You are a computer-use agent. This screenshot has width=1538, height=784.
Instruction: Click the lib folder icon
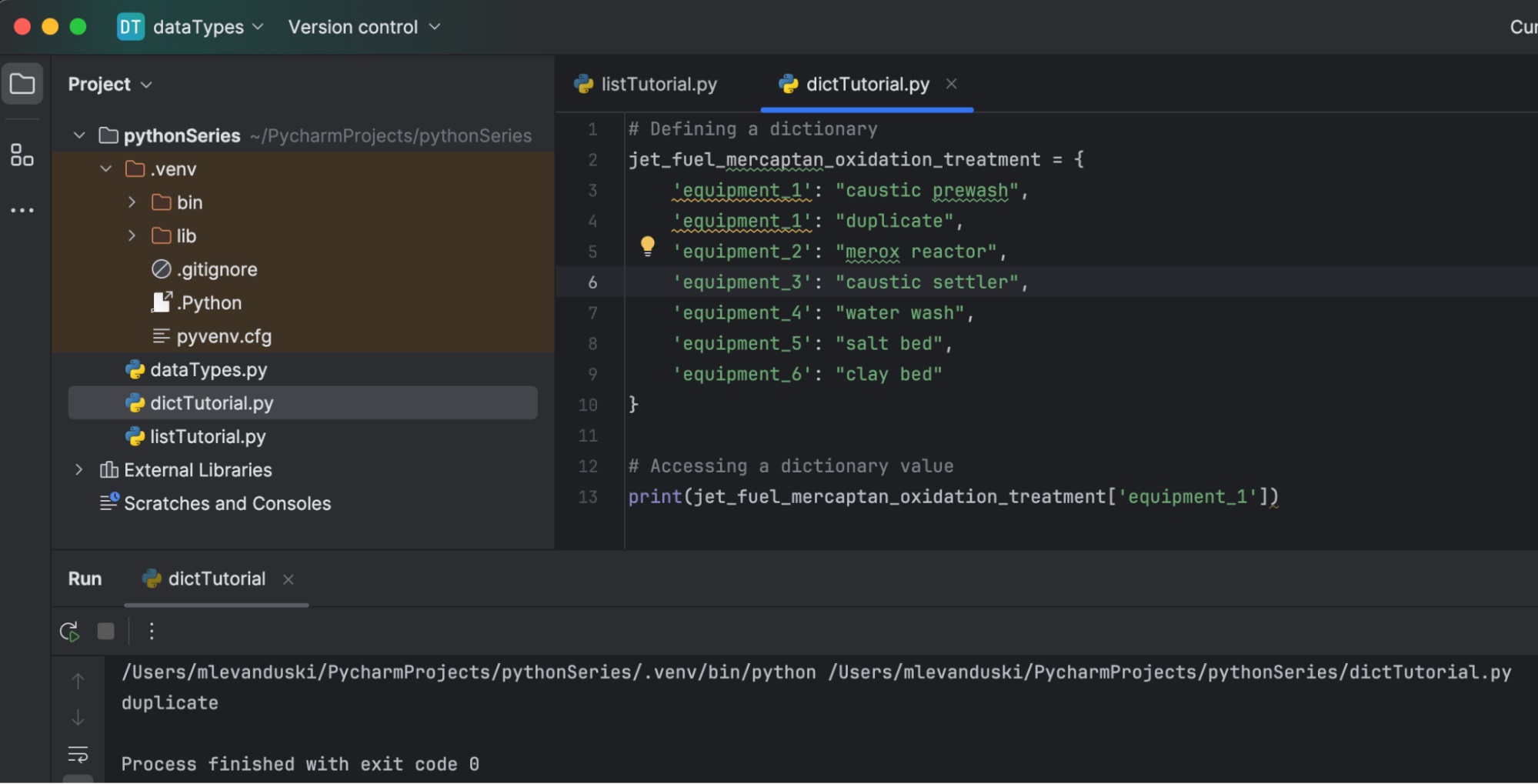(162, 235)
